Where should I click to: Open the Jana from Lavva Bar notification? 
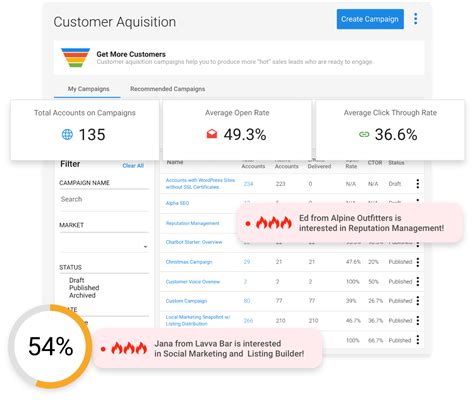coord(207,348)
